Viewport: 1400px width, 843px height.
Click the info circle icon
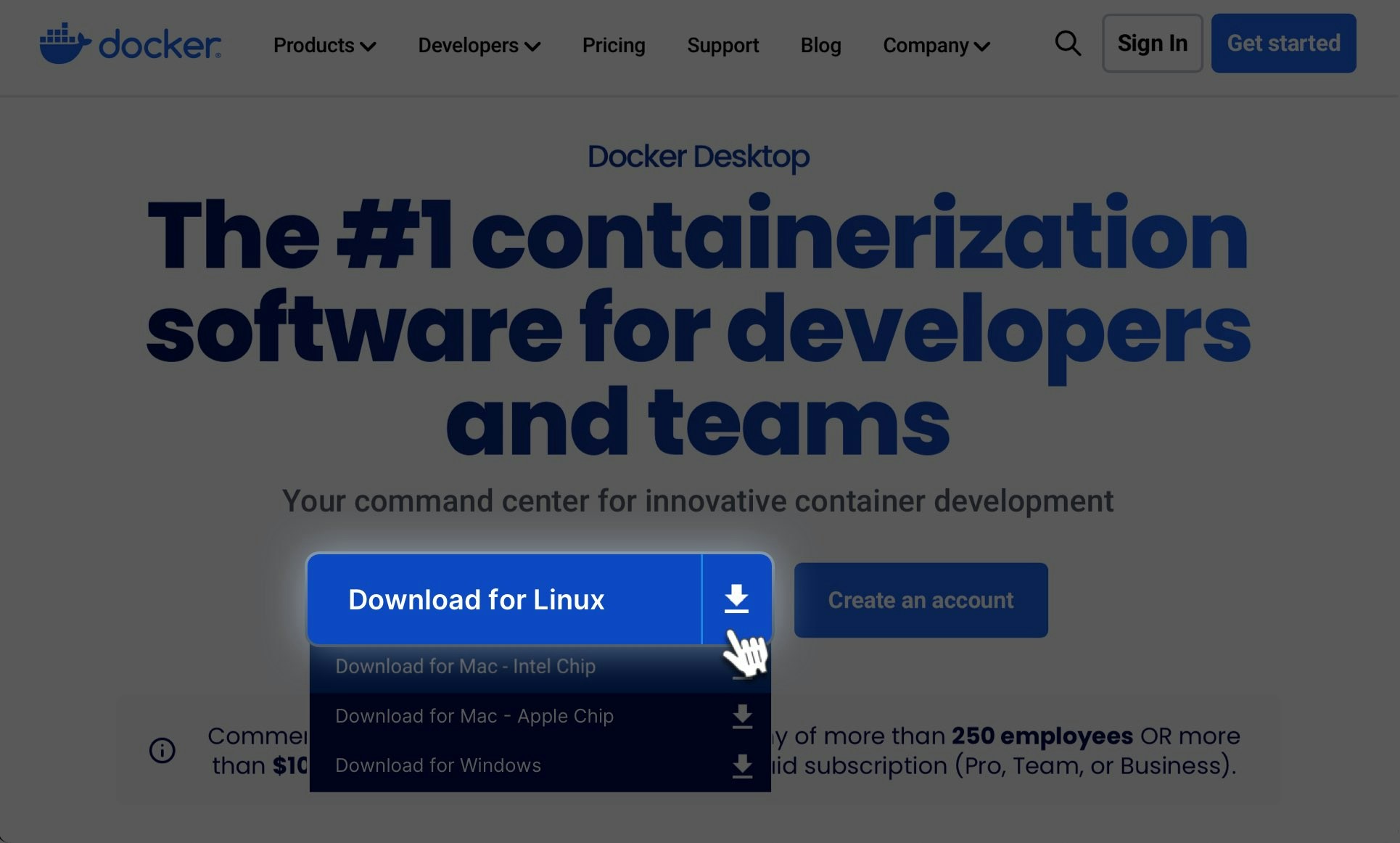pyautogui.click(x=162, y=750)
